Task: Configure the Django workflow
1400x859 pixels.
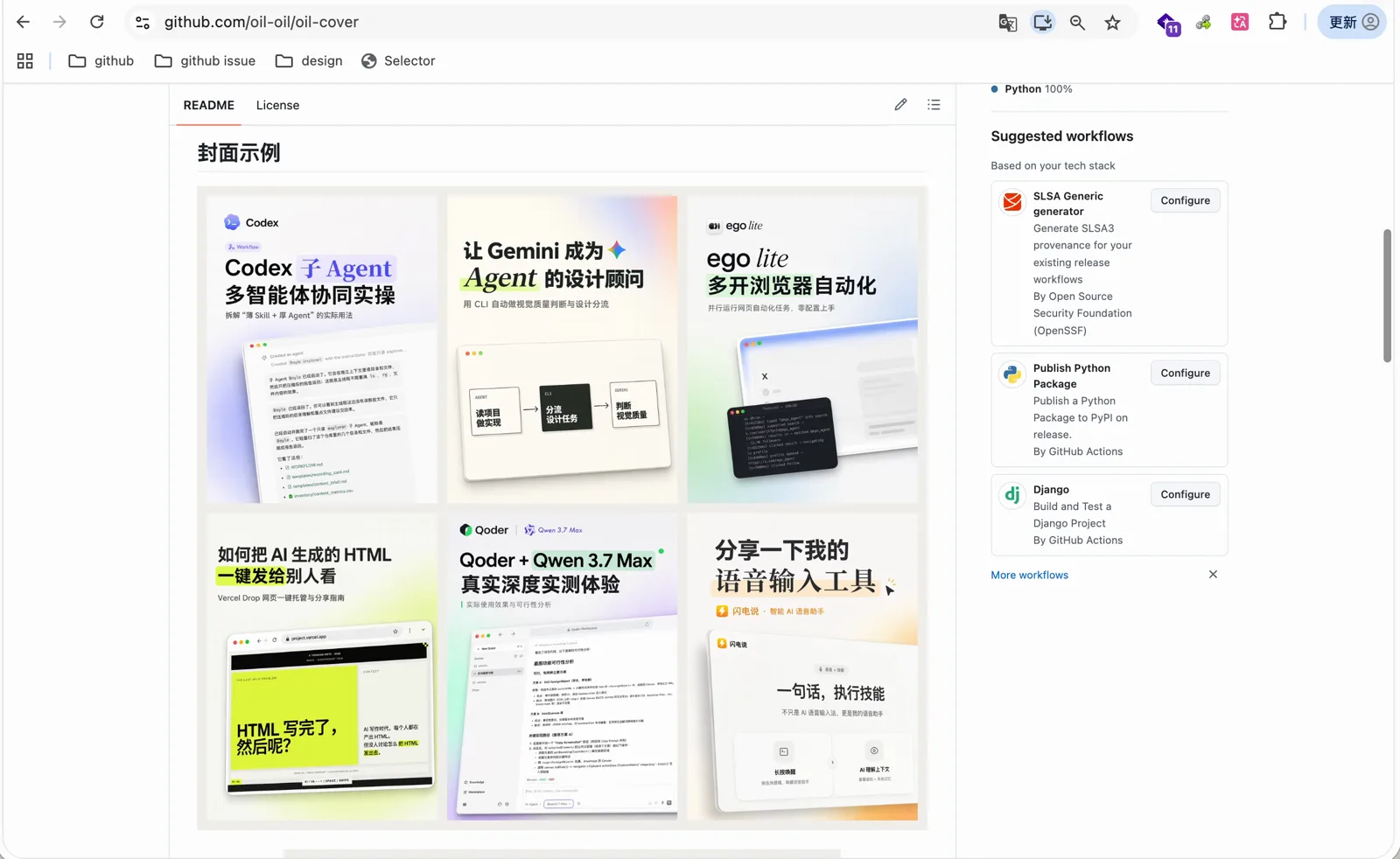Action: [1185, 494]
